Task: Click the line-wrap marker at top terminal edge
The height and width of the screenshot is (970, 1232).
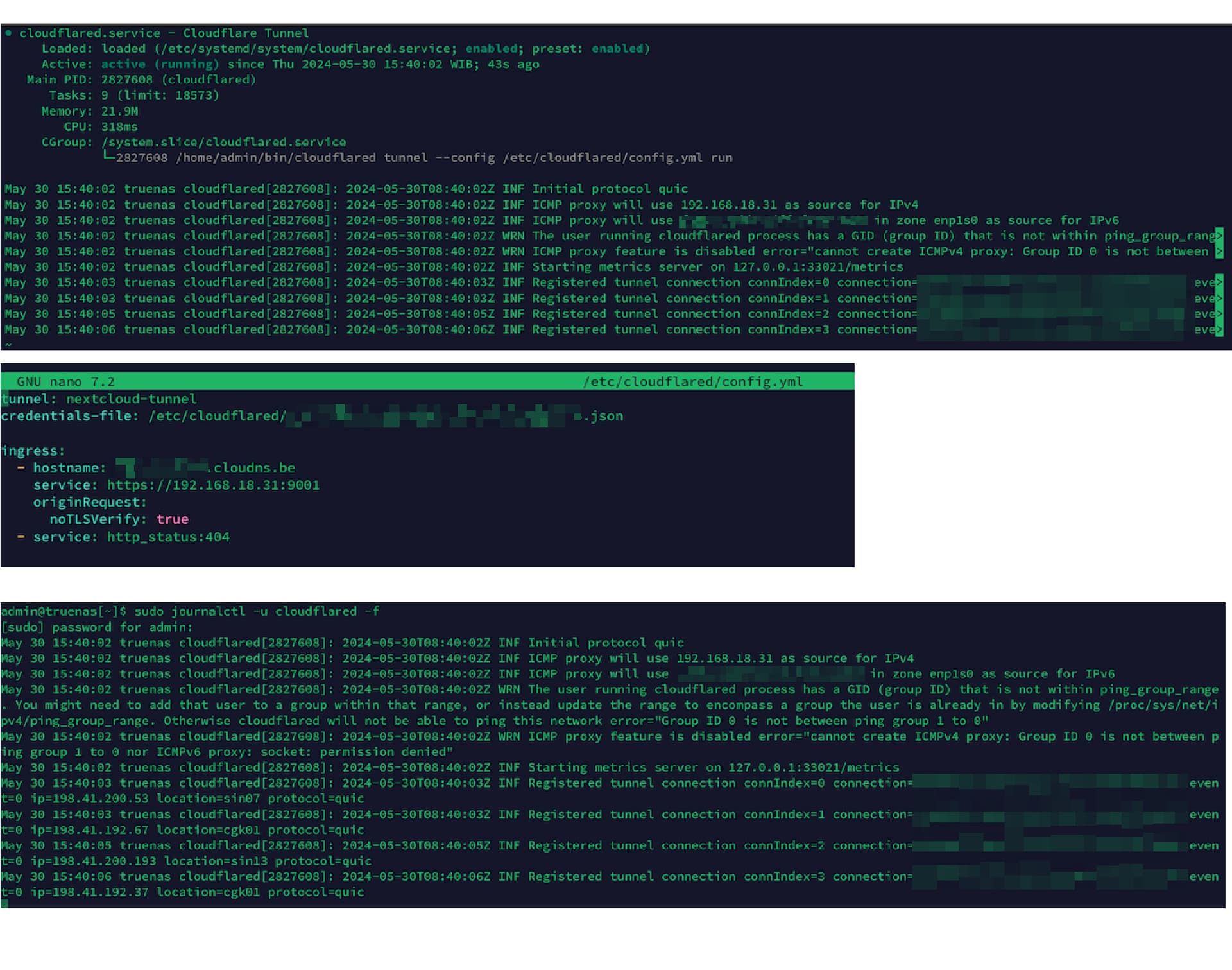Action: pyautogui.click(x=1220, y=236)
